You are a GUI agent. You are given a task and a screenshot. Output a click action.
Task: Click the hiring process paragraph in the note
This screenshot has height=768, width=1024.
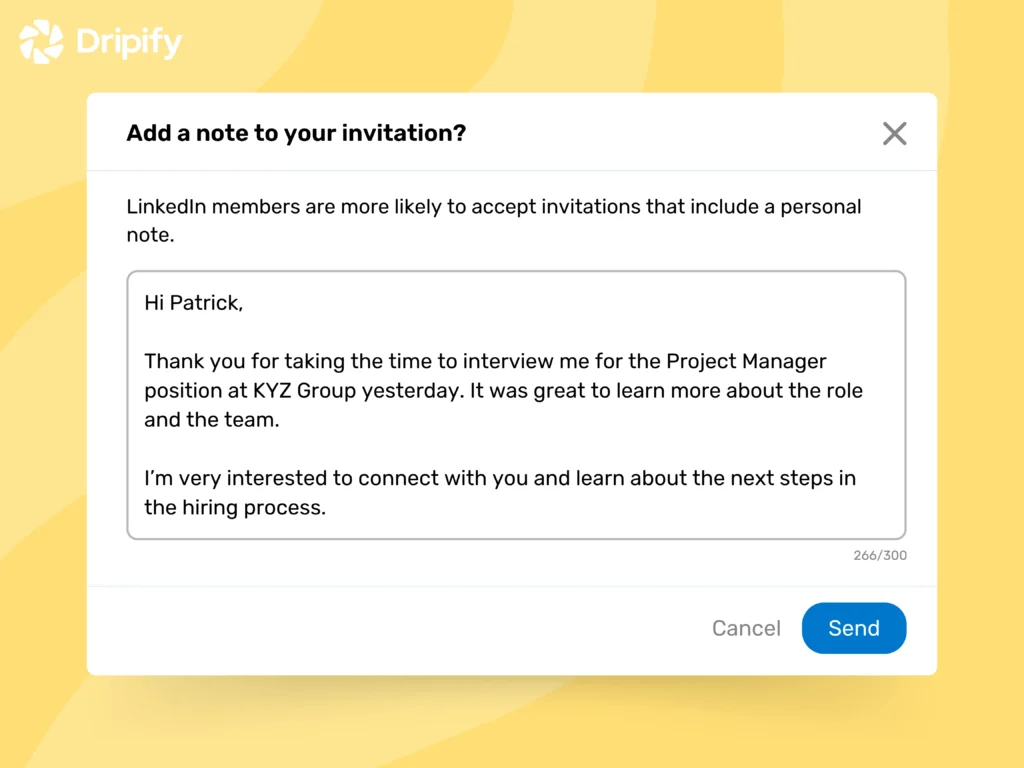500,492
